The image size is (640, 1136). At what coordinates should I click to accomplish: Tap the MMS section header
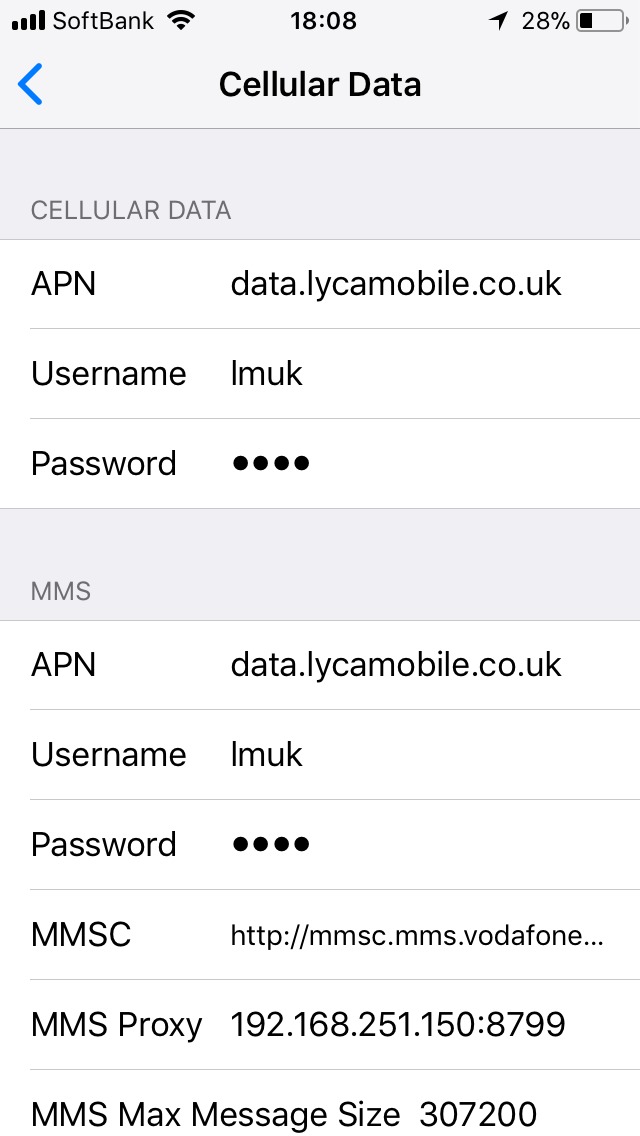tap(61, 592)
